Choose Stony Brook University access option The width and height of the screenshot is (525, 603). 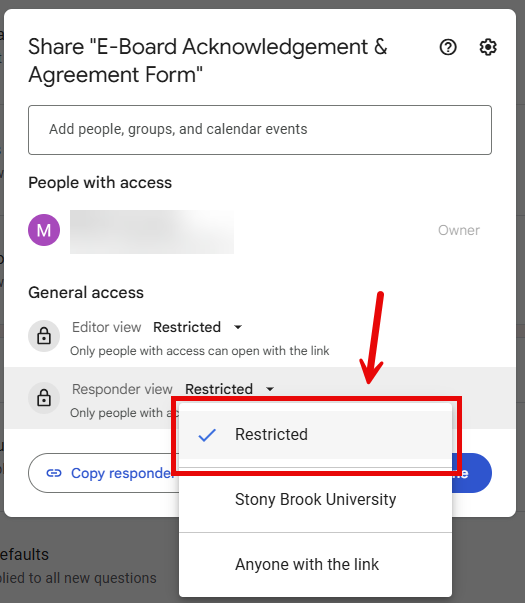click(x=315, y=500)
